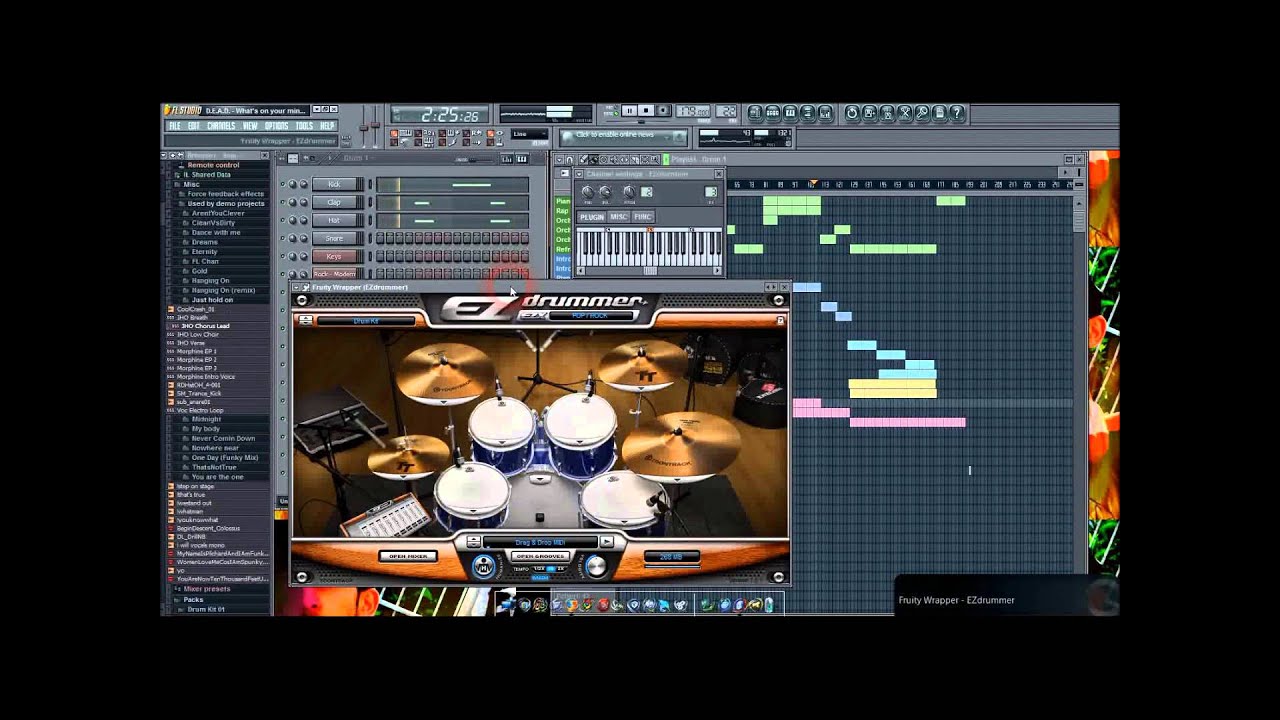
Task: Toggle first step of Keys channel
Action: (381, 256)
